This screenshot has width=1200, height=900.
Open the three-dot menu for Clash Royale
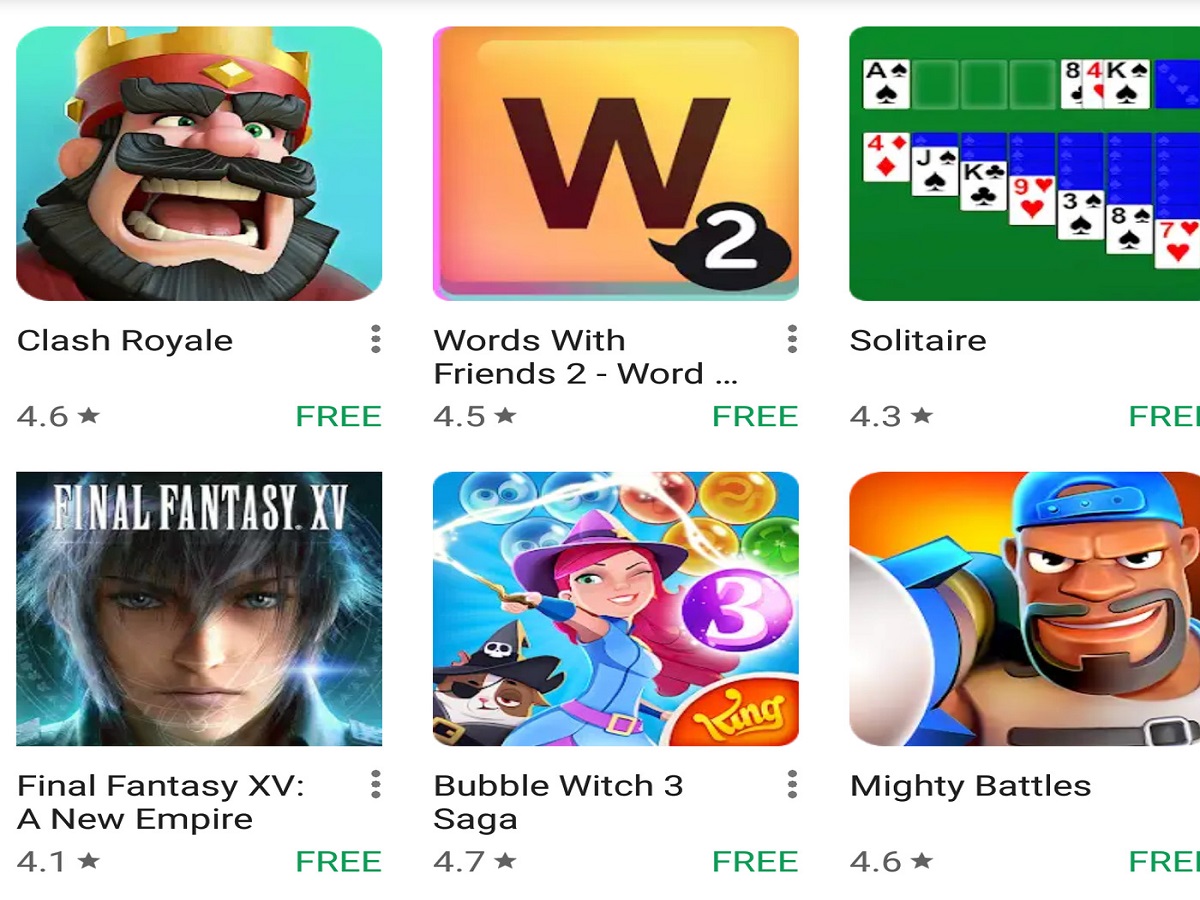pos(375,339)
